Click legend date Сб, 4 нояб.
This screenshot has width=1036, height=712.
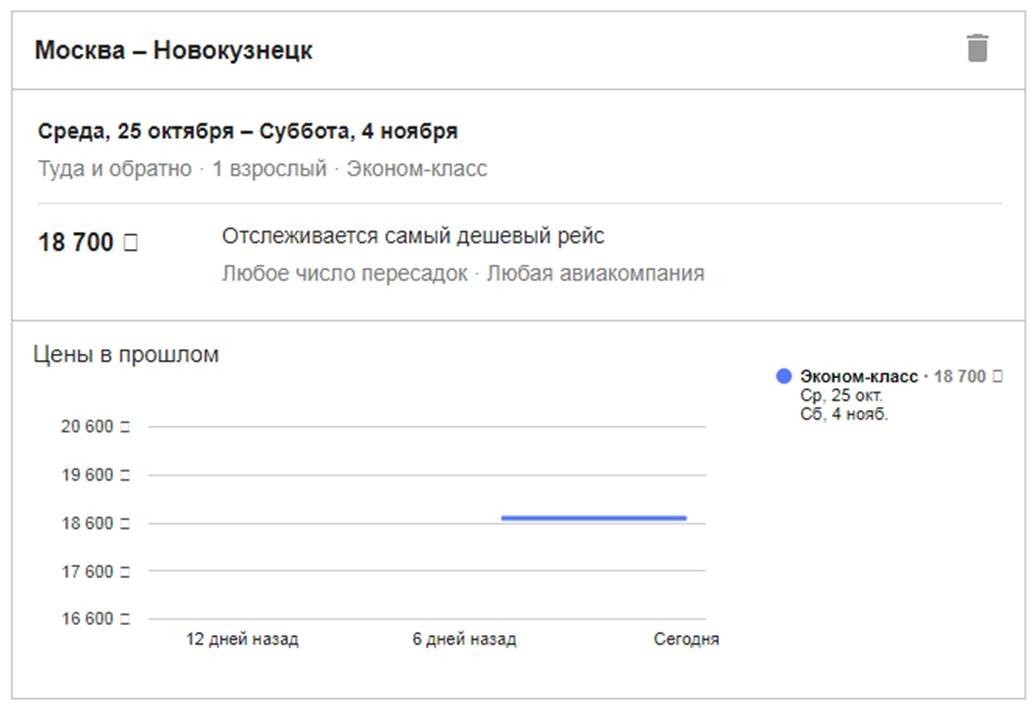pos(844,414)
